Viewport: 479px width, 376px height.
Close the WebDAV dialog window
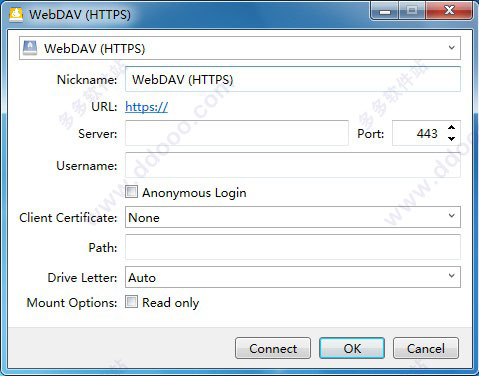pos(449,11)
